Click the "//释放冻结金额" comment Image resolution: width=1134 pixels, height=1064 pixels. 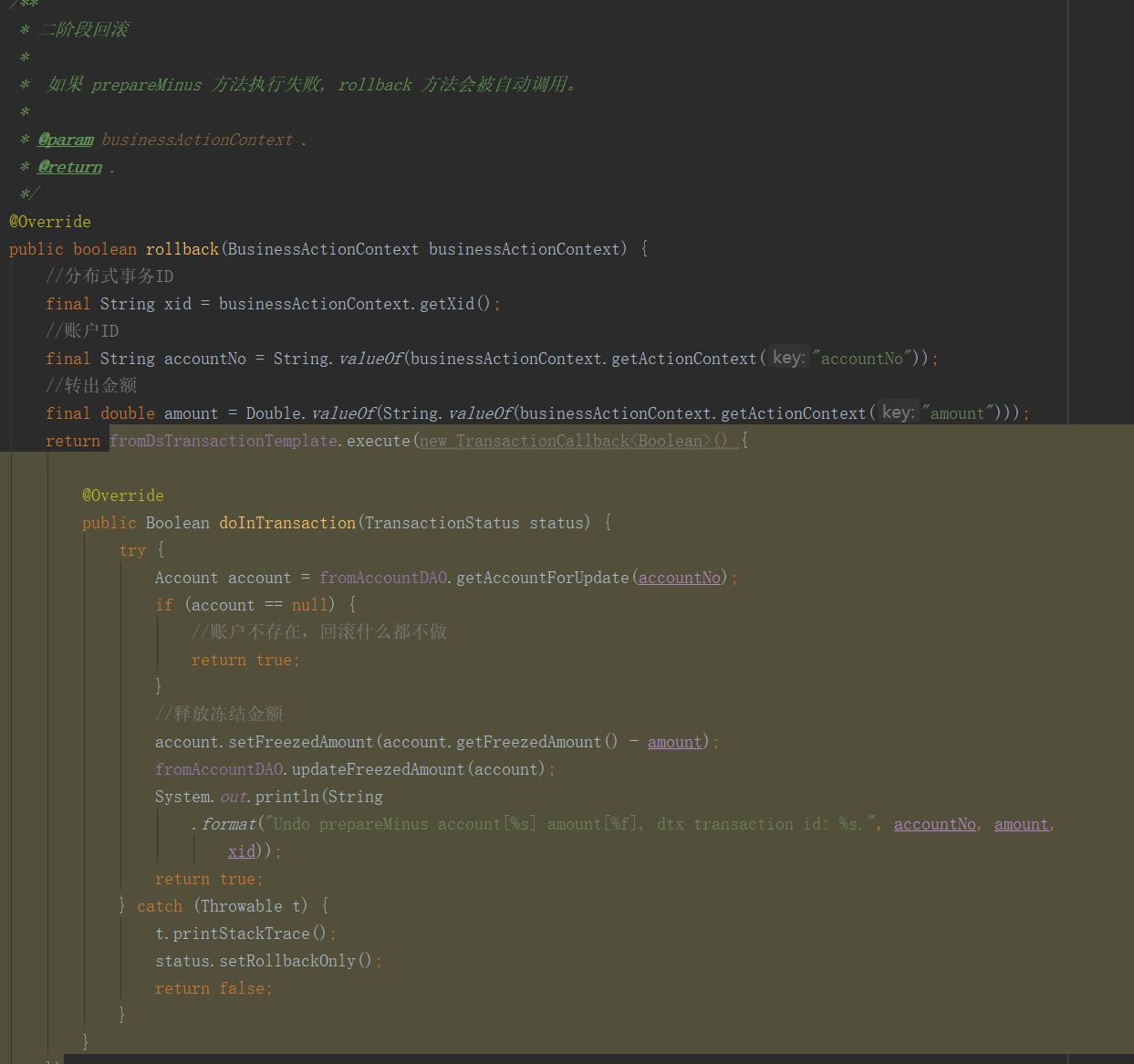pos(219,714)
